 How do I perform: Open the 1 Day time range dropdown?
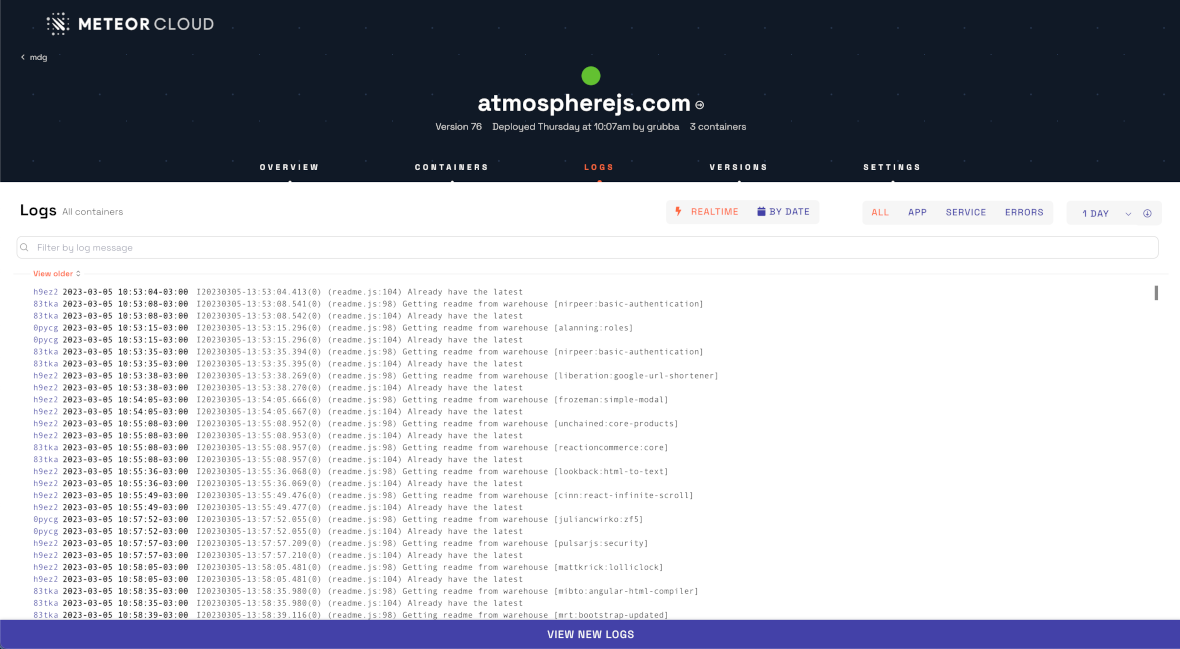click(x=1106, y=213)
